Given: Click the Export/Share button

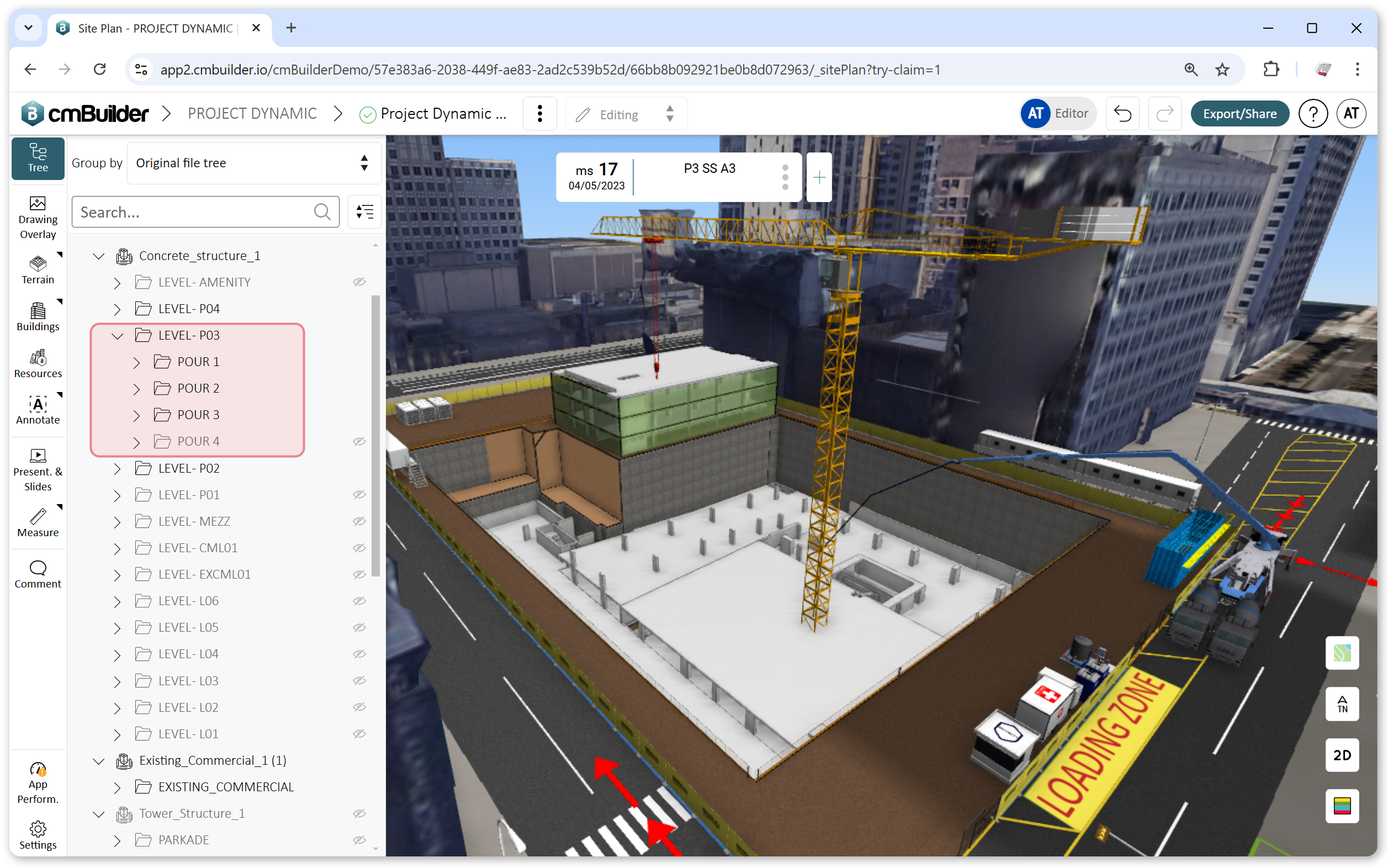Looking at the screenshot, I should click(1239, 114).
